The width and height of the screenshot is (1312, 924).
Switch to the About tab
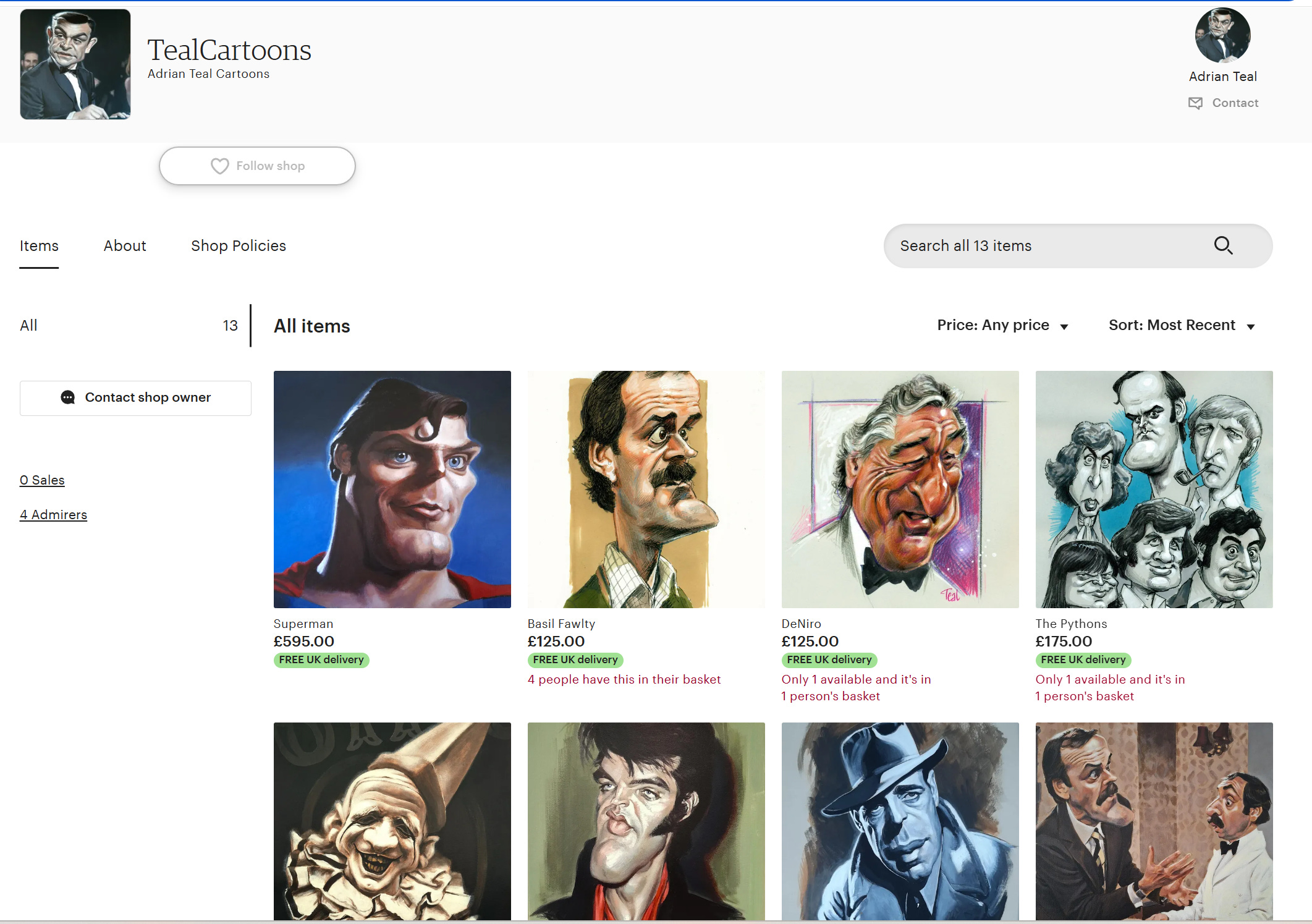coord(125,246)
